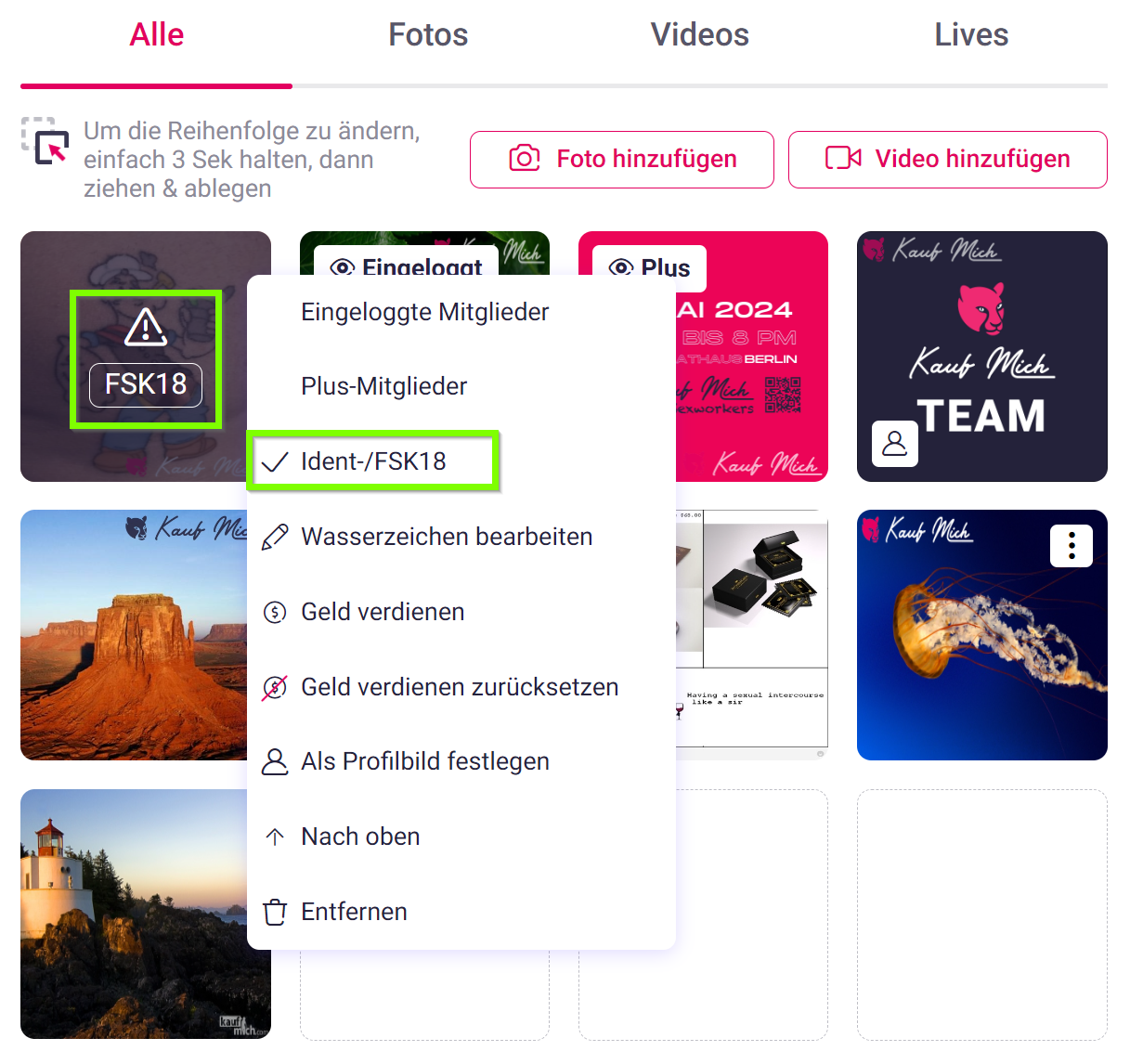Open the Lives tab

click(x=971, y=35)
